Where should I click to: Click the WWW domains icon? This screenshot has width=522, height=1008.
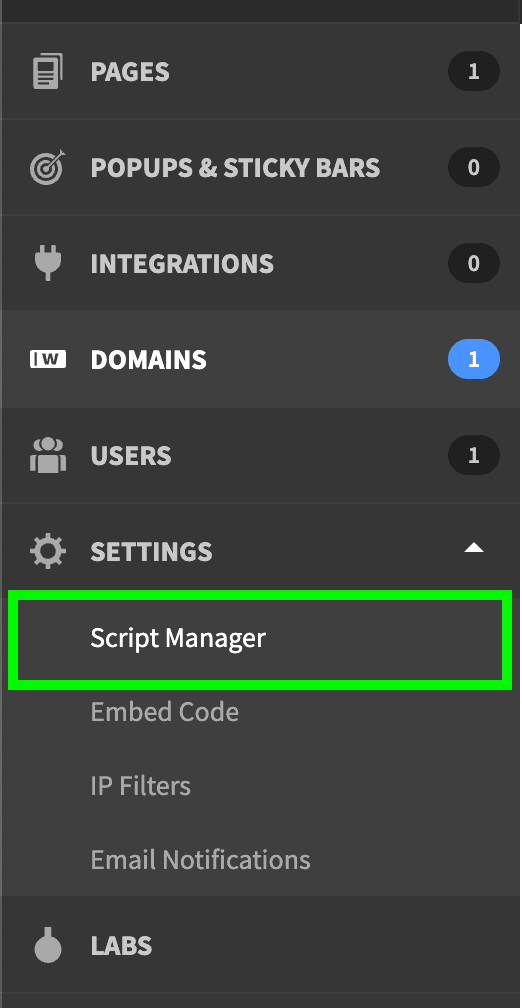(x=48, y=359)
